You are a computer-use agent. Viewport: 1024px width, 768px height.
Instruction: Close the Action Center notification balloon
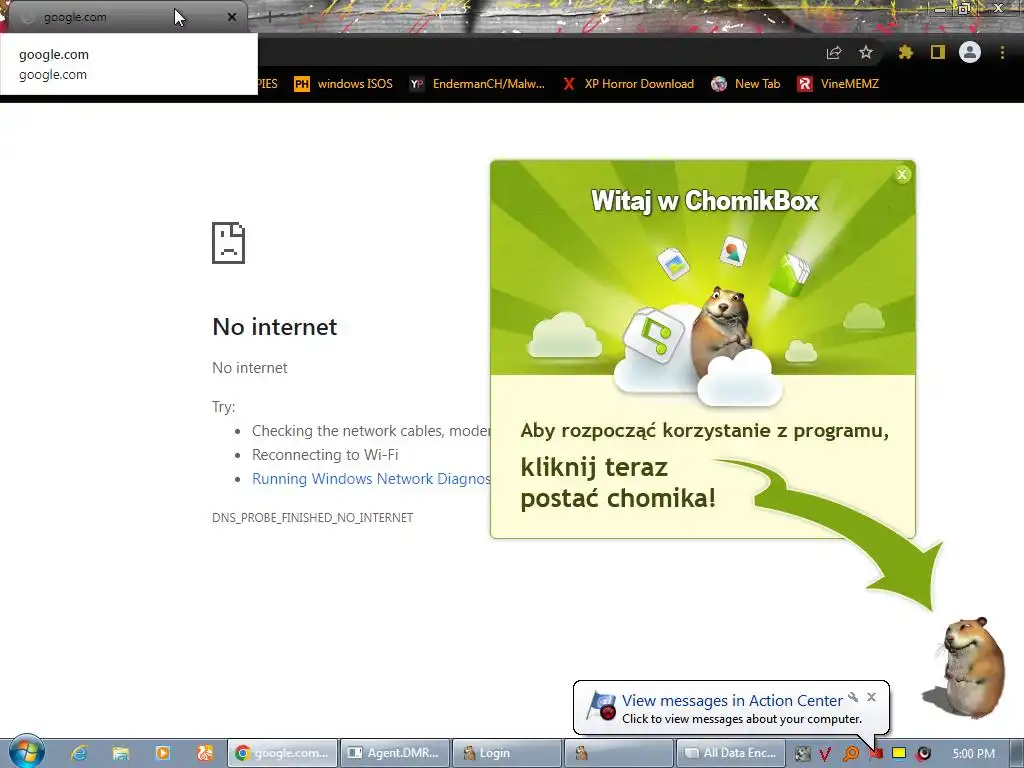(871, 697)
